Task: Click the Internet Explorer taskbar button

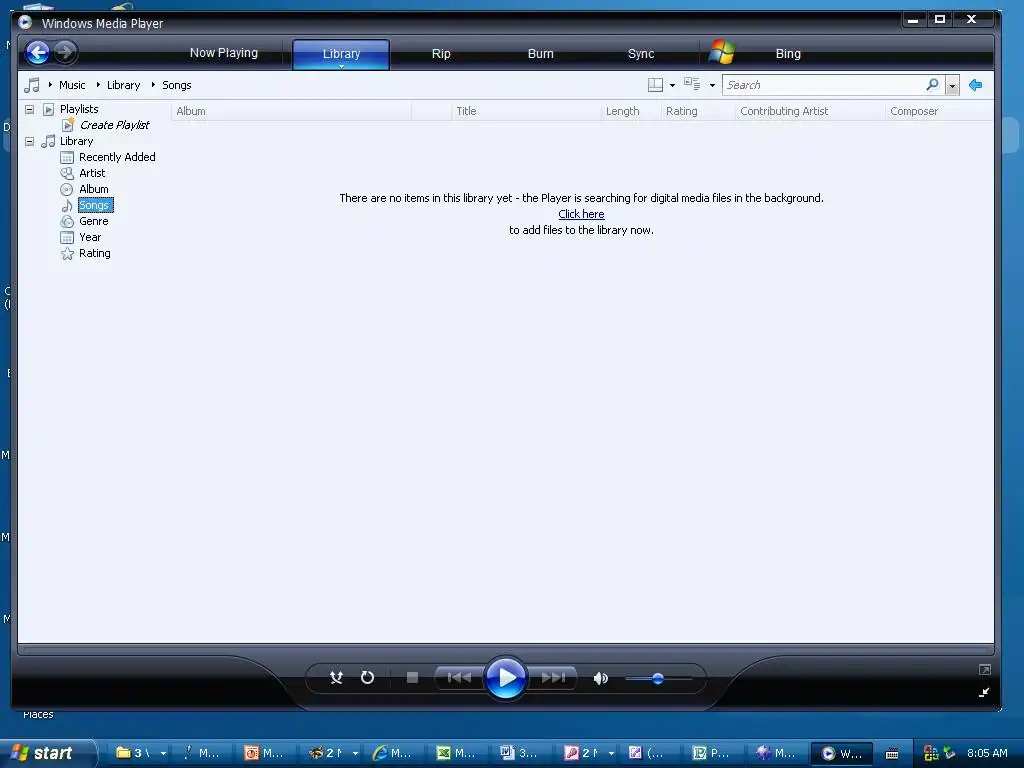Action: [392, 753]
